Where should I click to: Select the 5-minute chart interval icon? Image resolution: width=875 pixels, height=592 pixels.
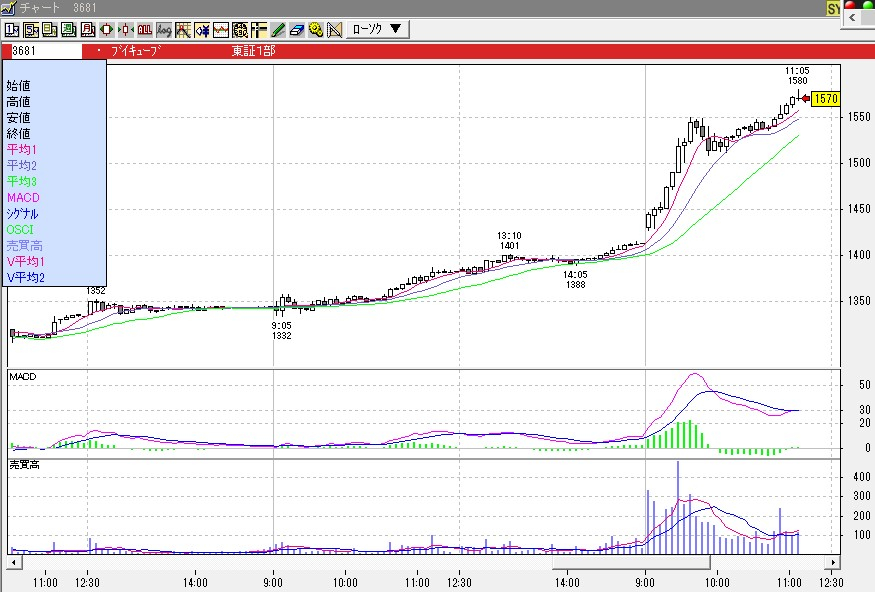point(30,29)
